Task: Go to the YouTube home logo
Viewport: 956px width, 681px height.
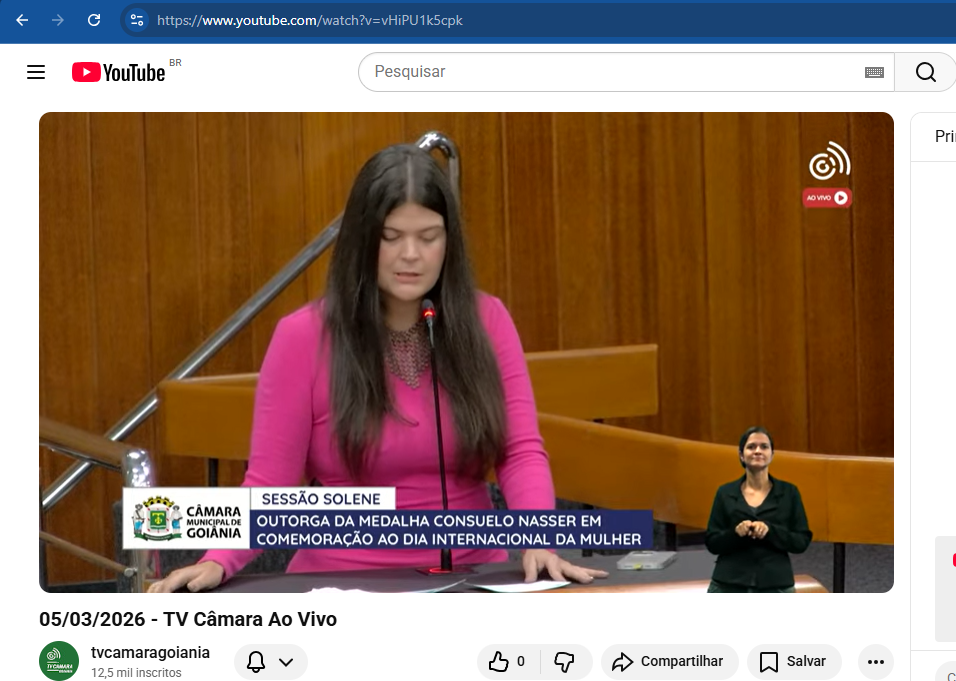Action: point(119,72)
